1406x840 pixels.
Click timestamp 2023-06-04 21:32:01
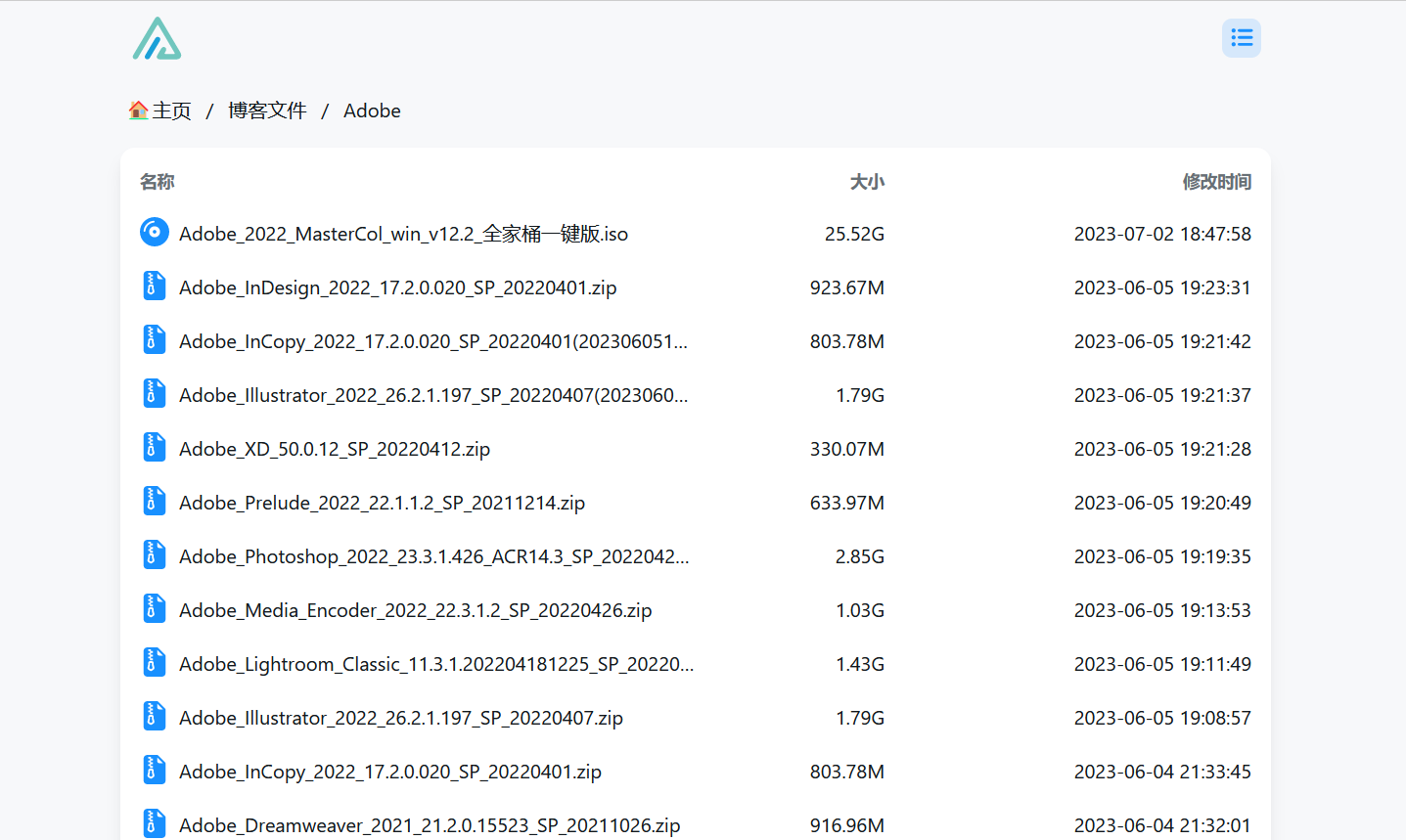[1162, 825]
